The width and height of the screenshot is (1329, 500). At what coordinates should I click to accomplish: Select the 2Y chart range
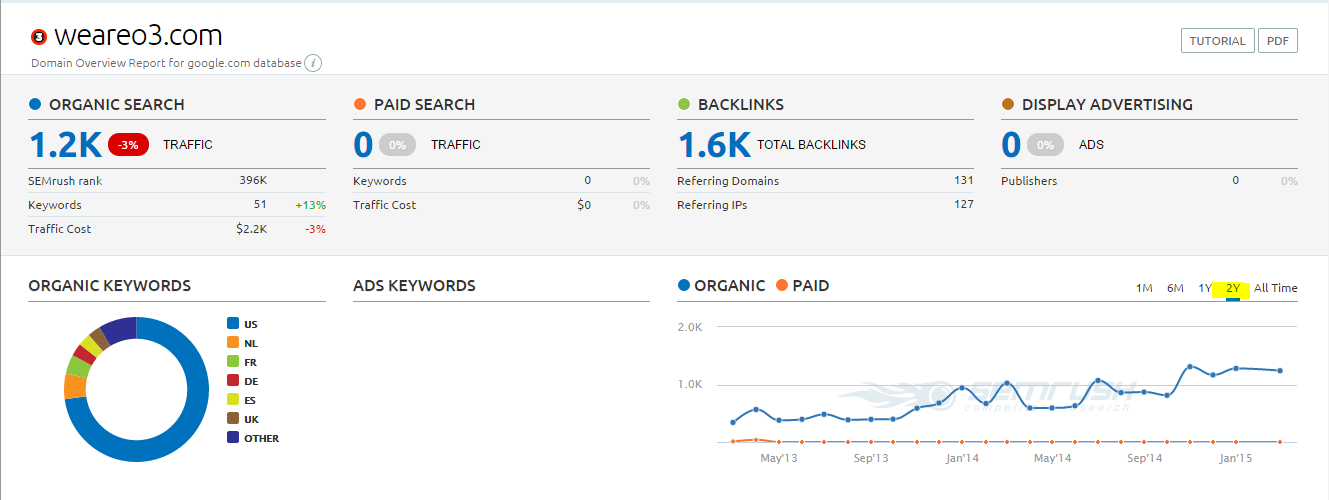(1233, 288)
